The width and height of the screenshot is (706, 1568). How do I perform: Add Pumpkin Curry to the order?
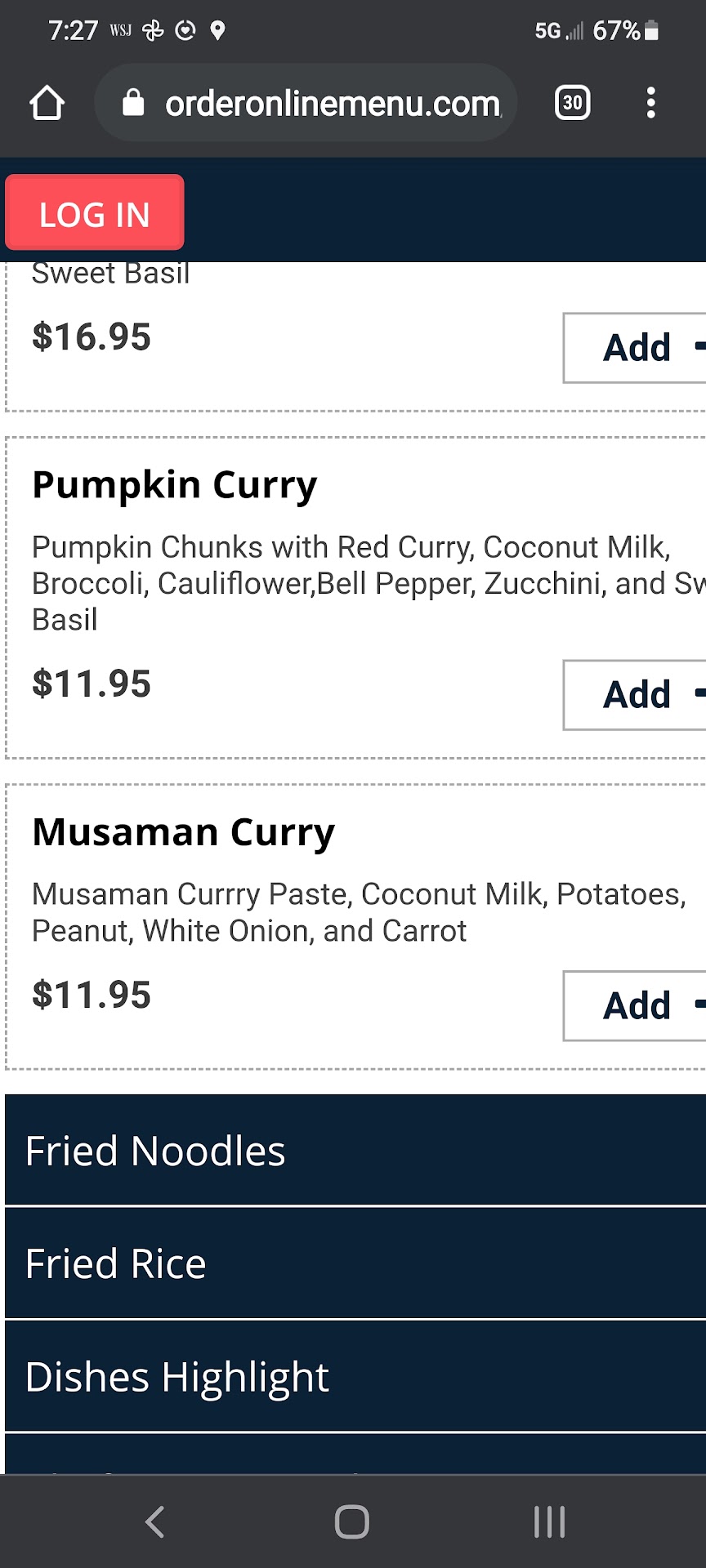636,695
